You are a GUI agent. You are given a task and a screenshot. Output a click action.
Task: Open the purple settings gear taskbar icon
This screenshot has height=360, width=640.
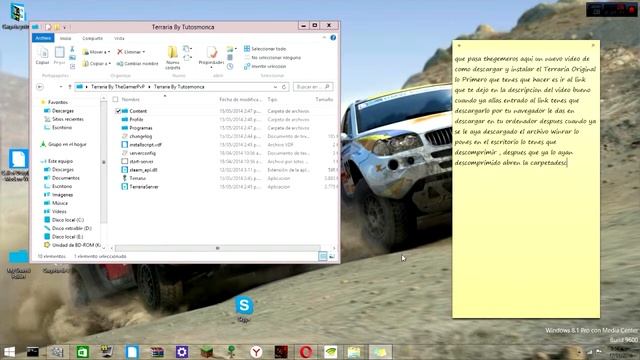(x=182, y=351)
